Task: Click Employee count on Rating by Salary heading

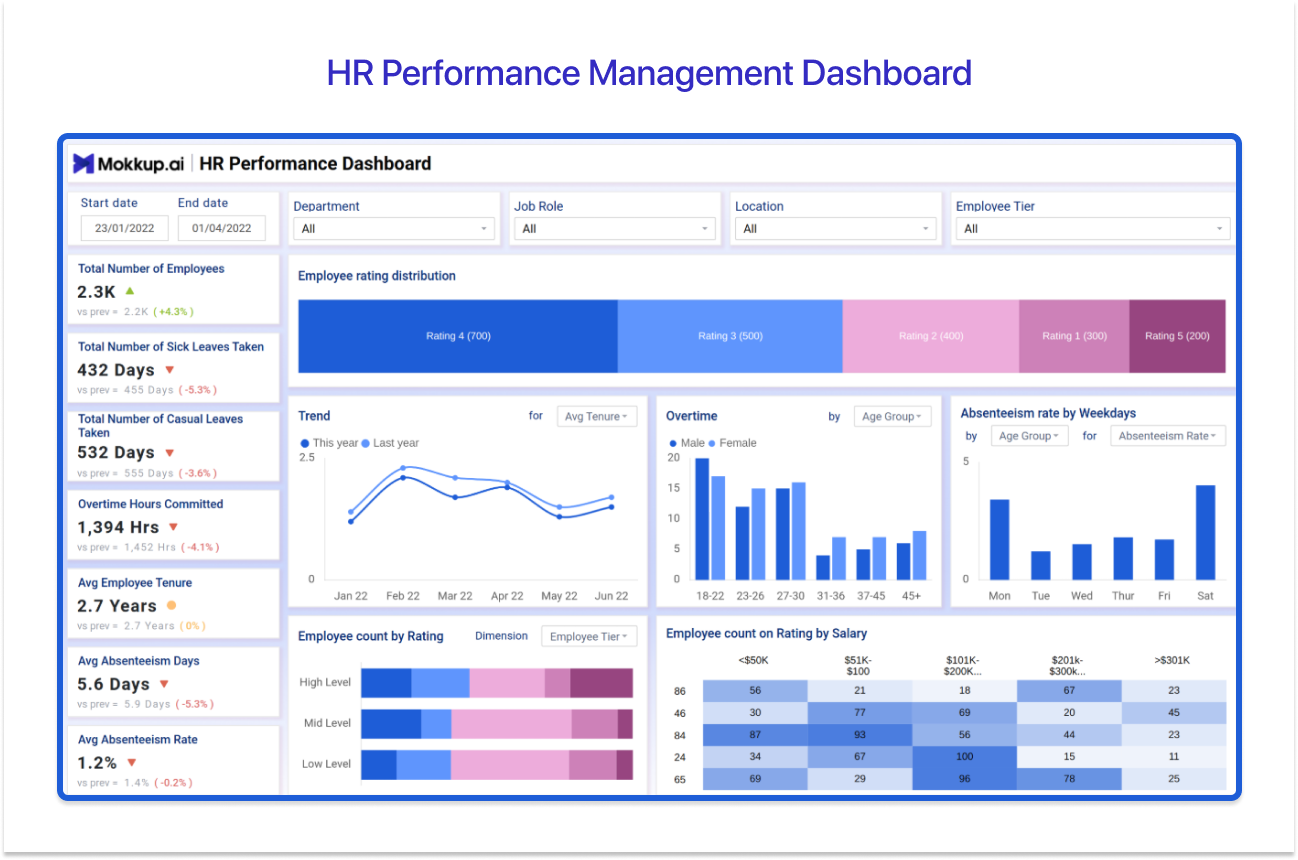Action: (766, 633)
